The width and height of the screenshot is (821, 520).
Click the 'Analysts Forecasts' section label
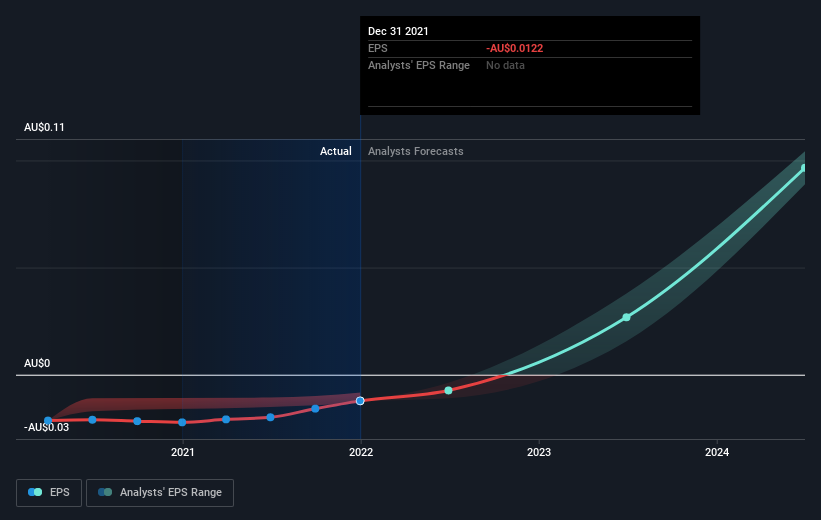coord(415,151)
